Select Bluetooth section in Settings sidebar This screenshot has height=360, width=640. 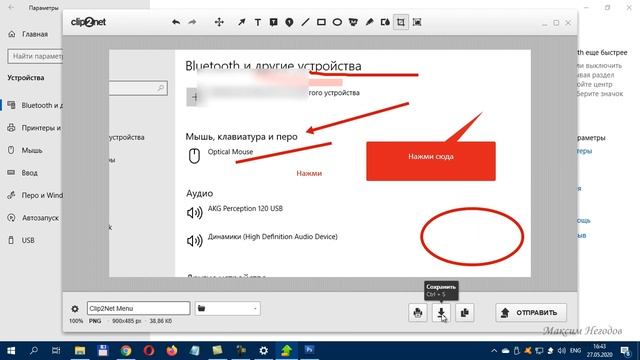(x=34, y=105)
